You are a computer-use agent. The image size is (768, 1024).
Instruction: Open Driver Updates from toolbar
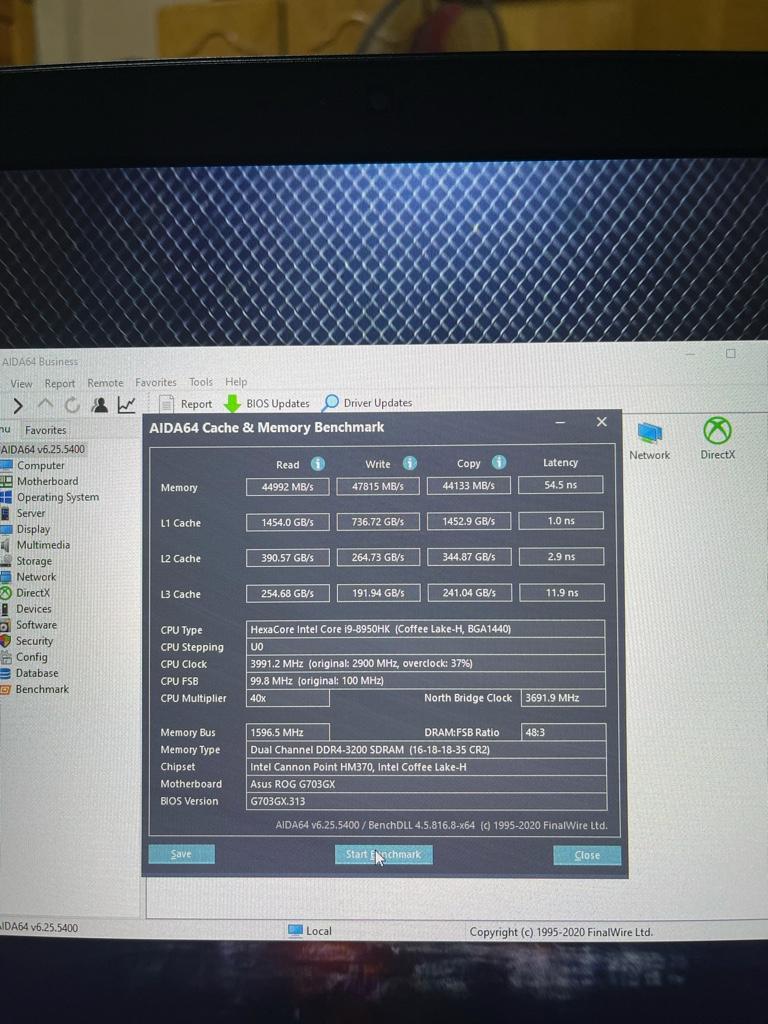click(368, 402)
